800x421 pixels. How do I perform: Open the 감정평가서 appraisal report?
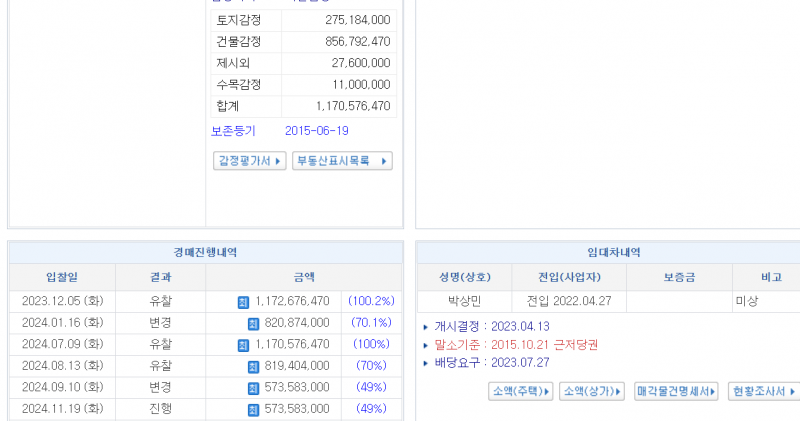point(249,161)
